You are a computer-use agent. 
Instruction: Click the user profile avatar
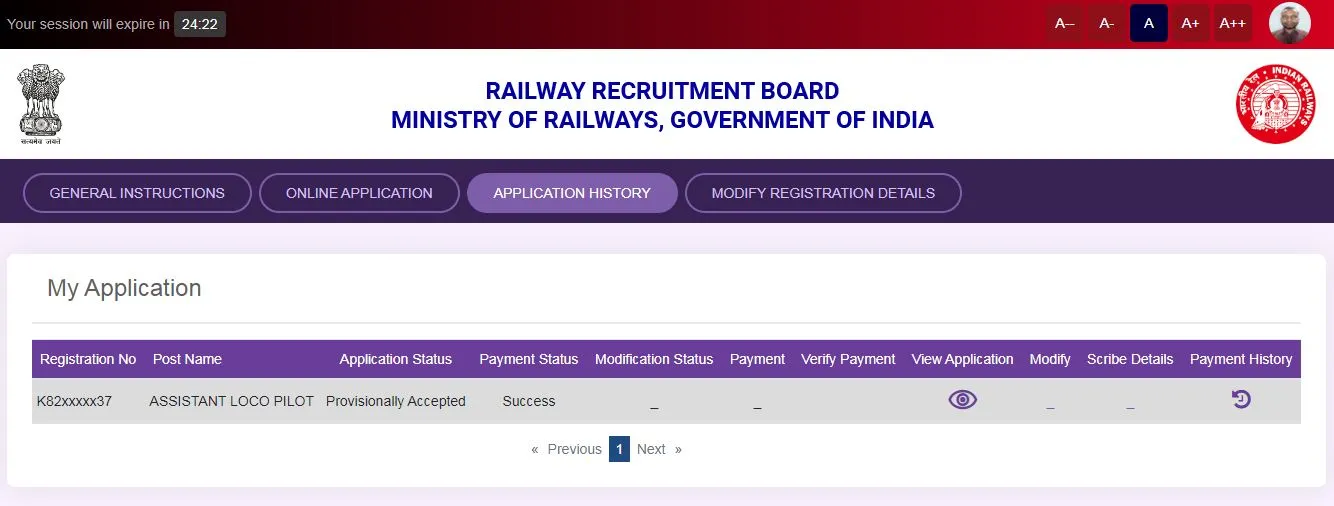coord(1290,23)
